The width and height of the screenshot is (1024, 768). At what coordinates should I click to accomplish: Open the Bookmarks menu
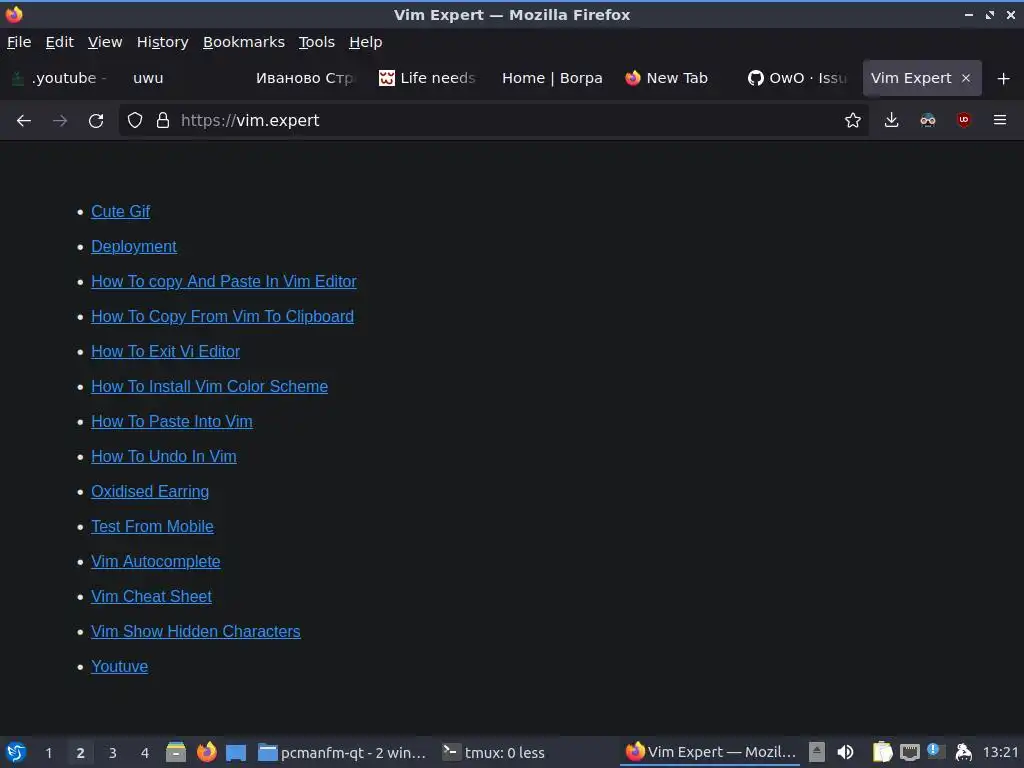click(244, 42)
